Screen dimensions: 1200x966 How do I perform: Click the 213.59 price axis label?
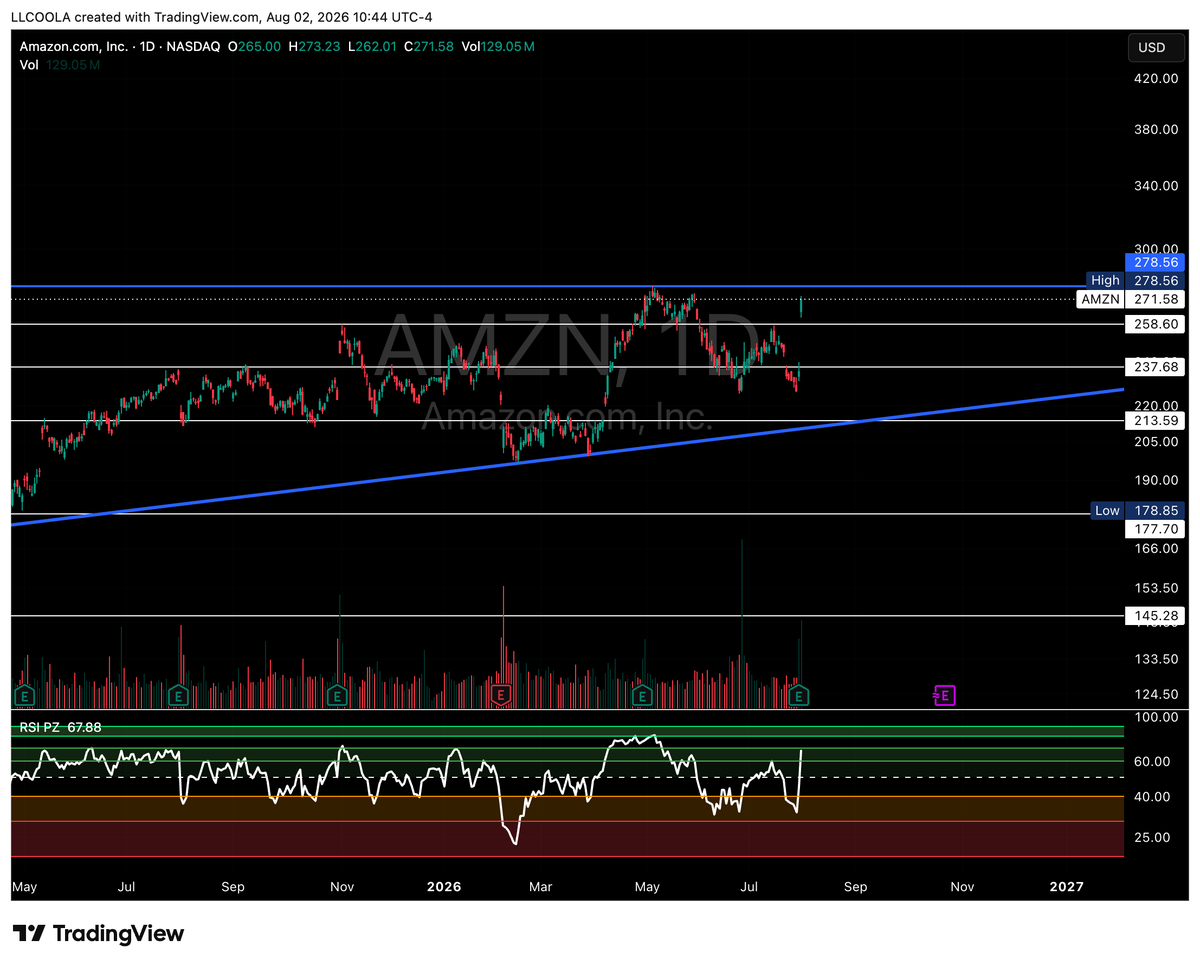(1155, 421)
